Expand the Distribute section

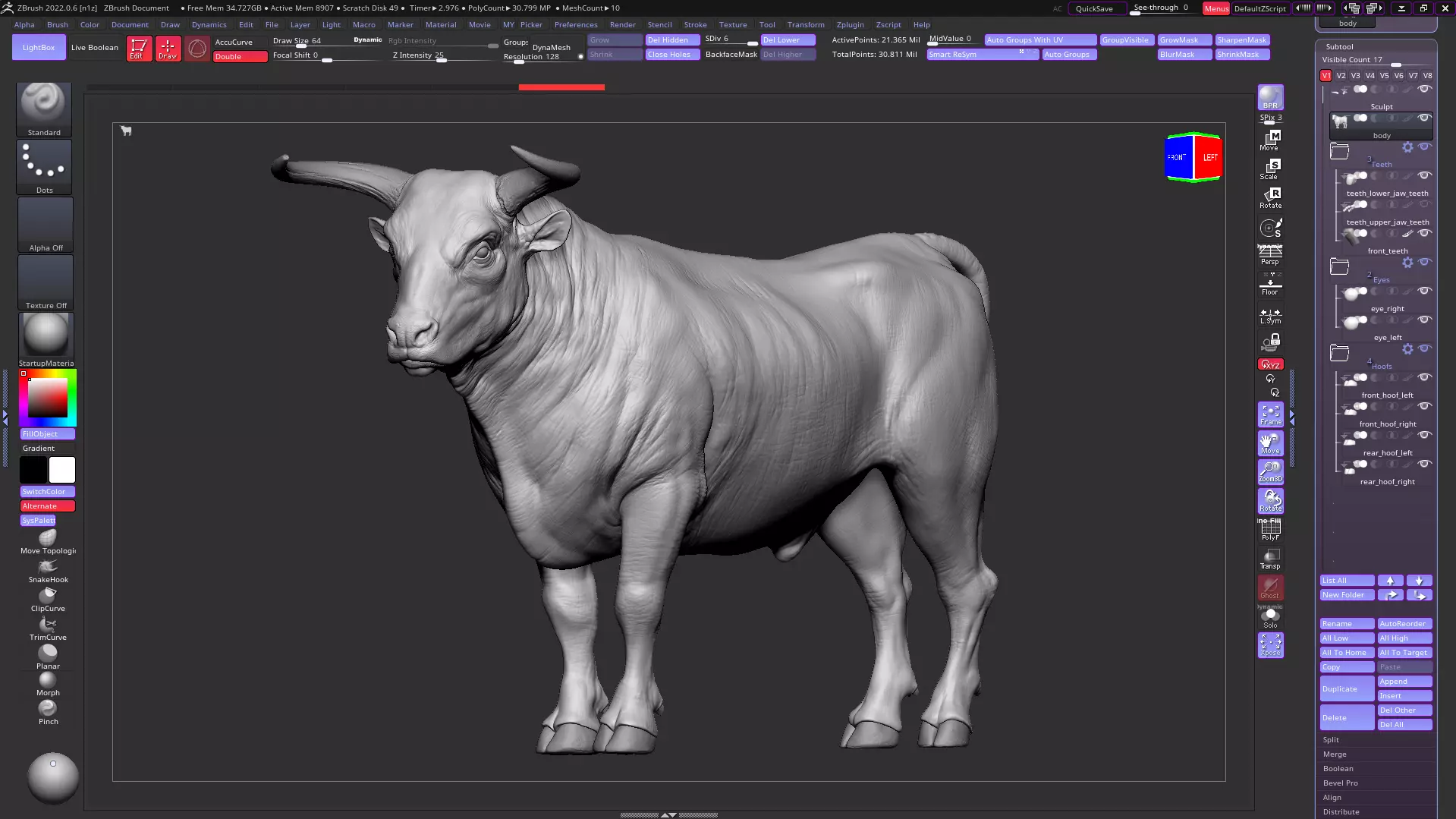coord(1341,812)
